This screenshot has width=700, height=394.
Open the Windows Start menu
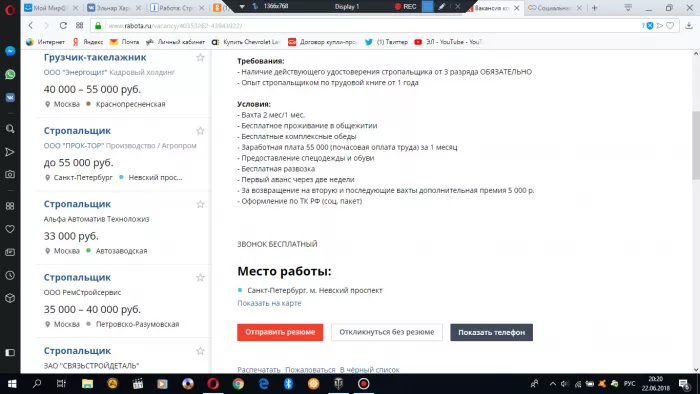tap(12, 384)
